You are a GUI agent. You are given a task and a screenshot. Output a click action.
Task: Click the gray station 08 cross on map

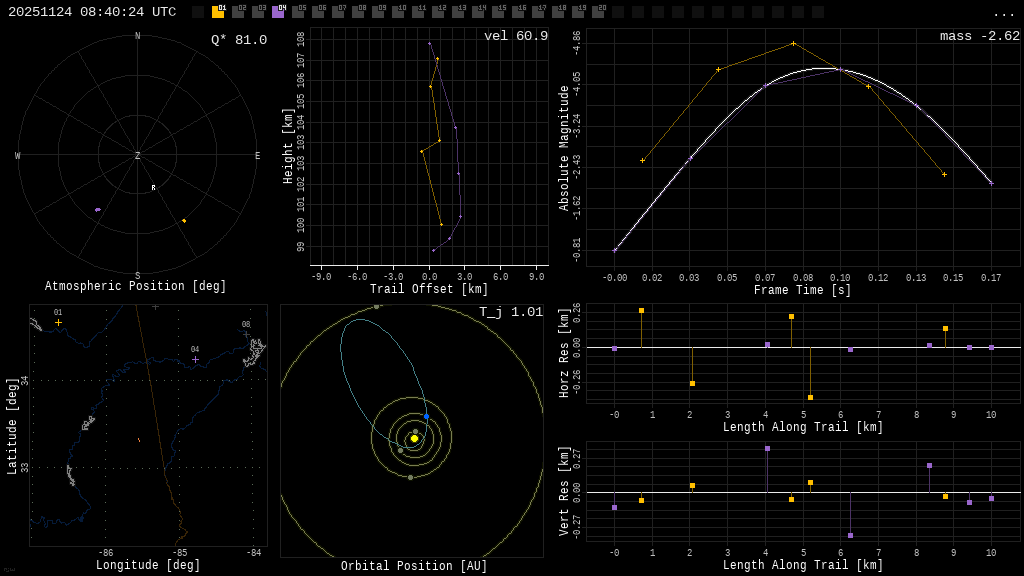tap(246, 334)
